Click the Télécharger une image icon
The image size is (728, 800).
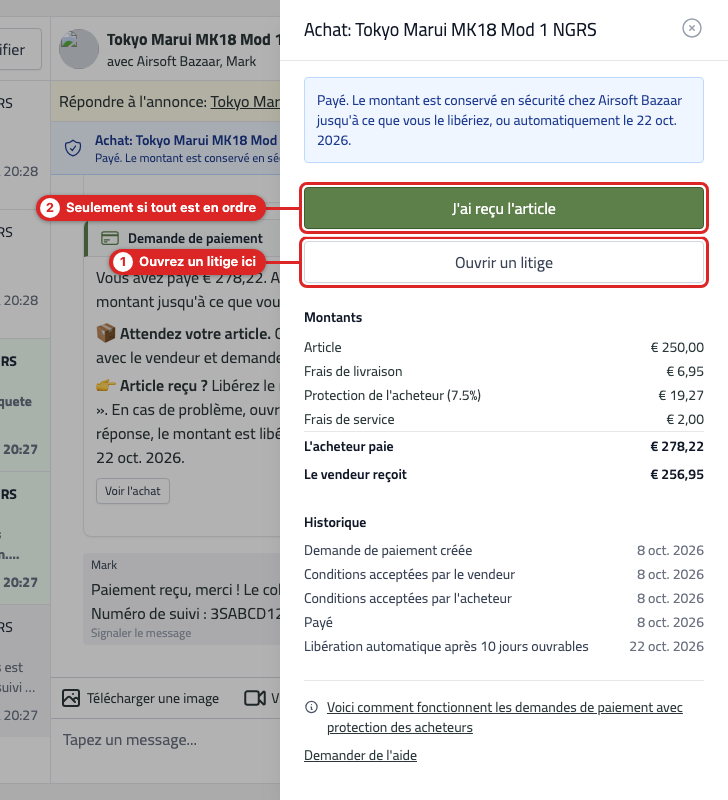71,698
